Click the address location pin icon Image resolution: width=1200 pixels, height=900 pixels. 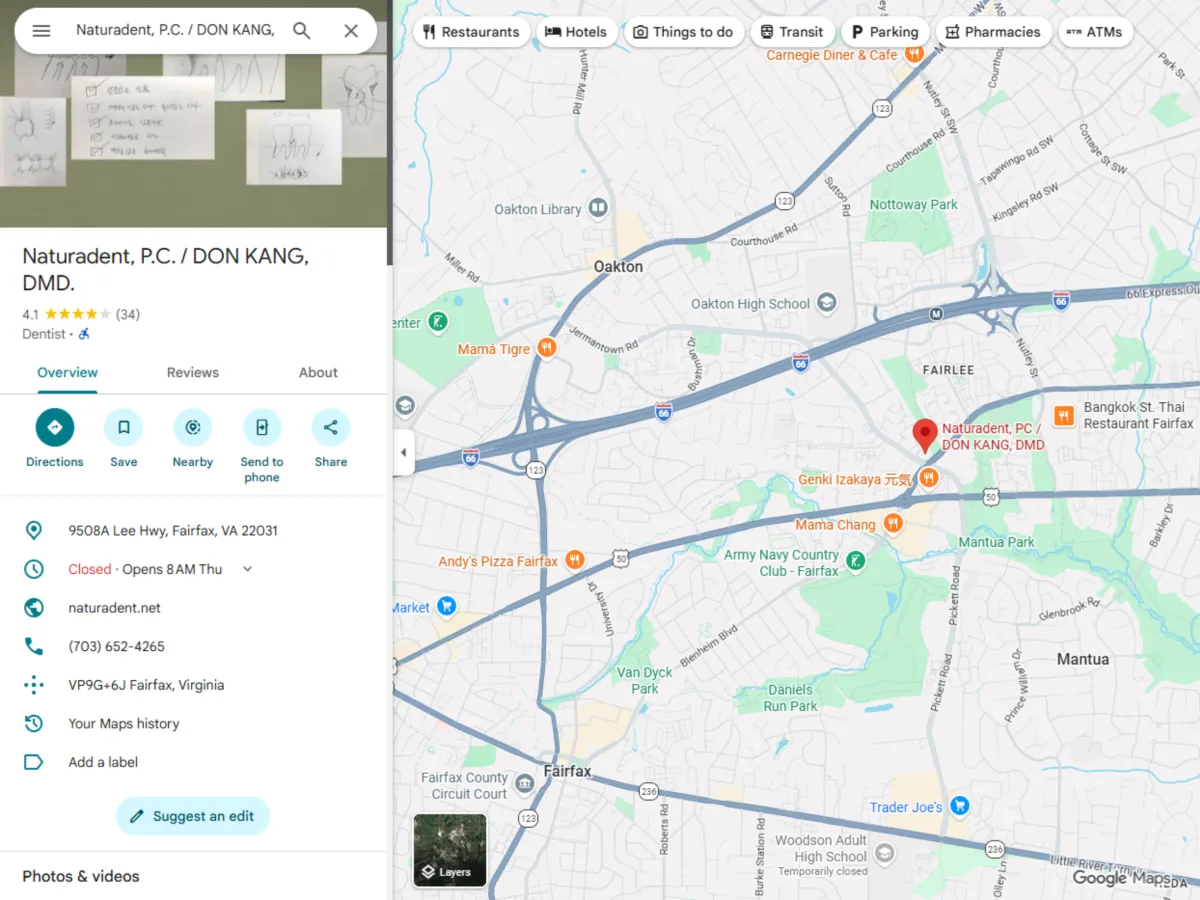click(x=34, y=531)
